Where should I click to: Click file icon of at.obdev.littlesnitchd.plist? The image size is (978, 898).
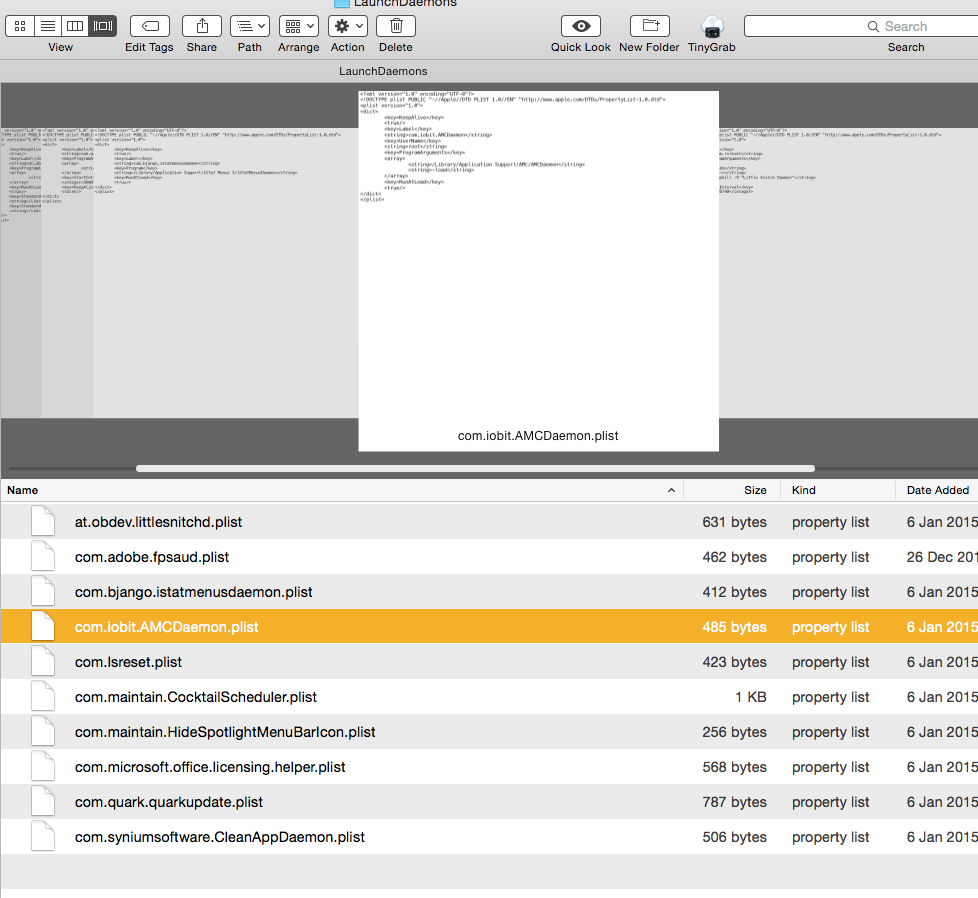point(43,521)
